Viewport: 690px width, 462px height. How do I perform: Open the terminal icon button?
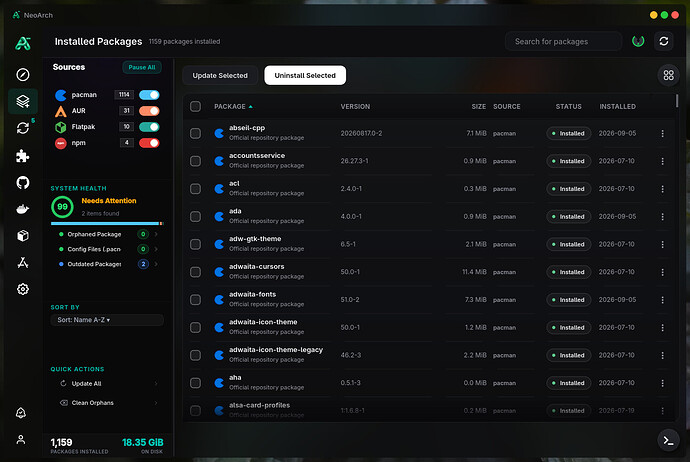click(668, 440)
